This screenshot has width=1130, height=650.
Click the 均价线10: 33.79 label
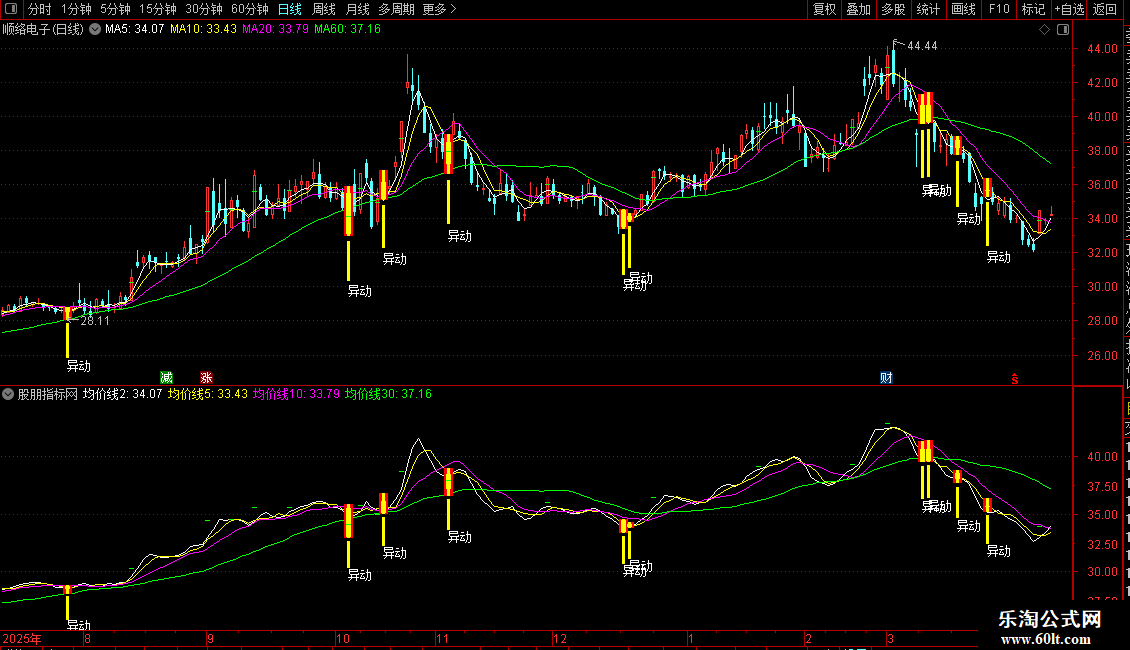click(x=296, y=394)
